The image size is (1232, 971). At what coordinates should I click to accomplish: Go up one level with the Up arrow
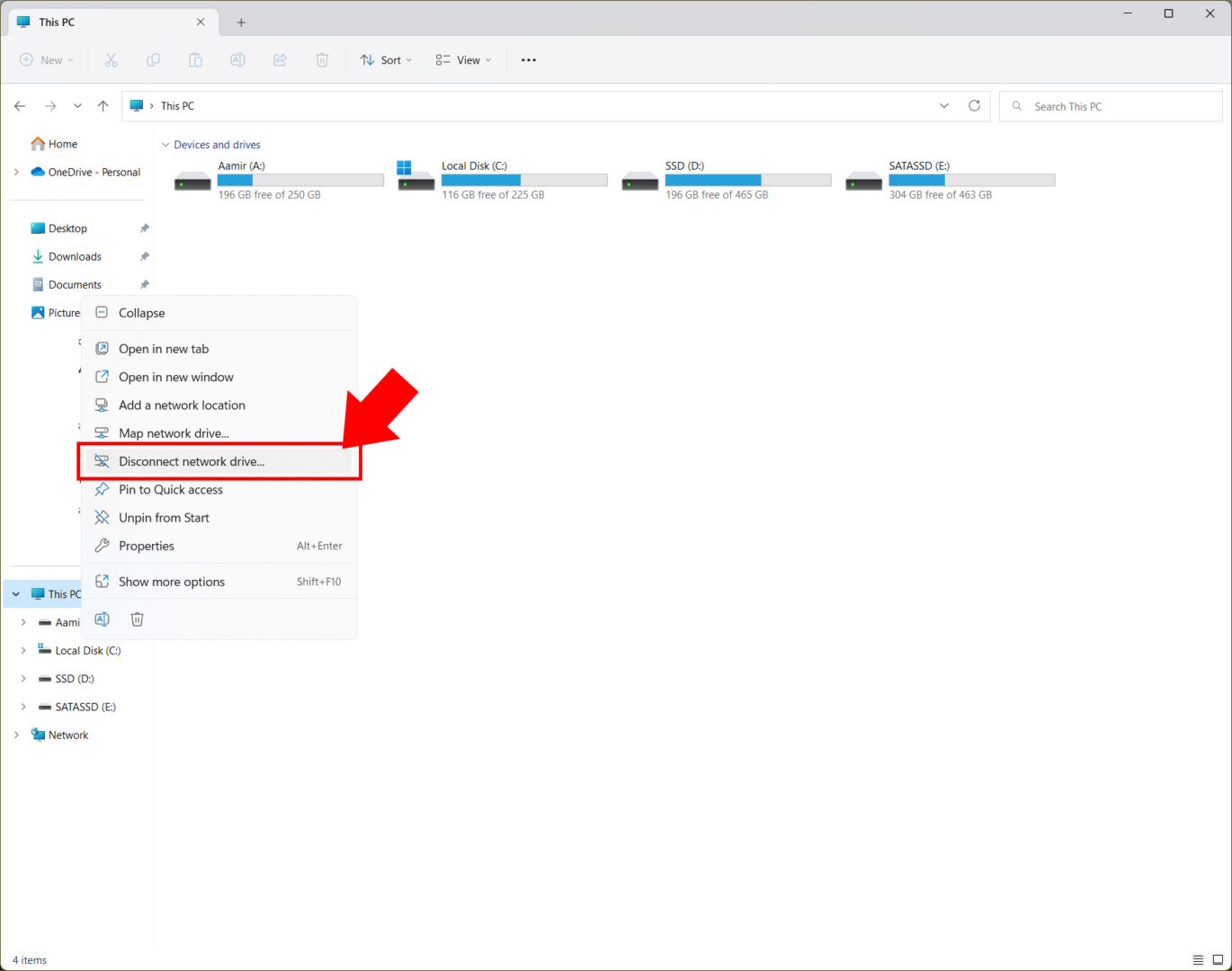click(103, 106)
